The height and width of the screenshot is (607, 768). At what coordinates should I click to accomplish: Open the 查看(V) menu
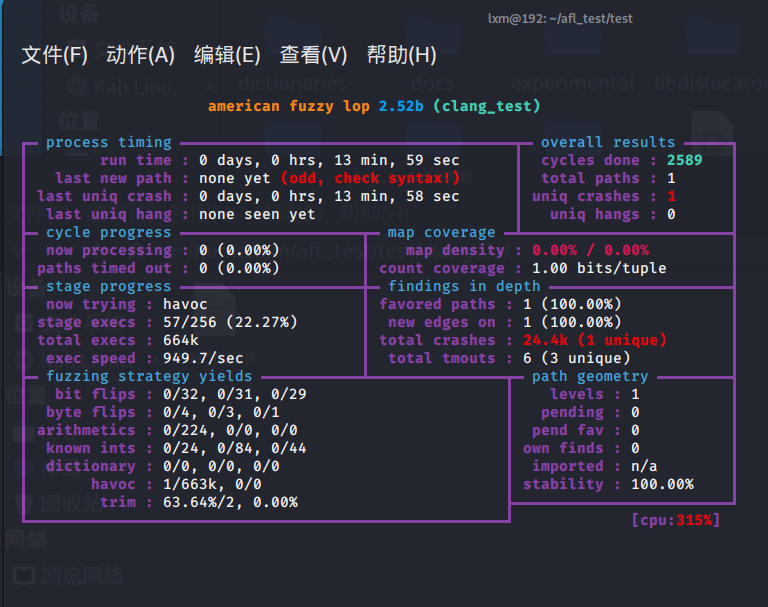click(x=313, y=55)
